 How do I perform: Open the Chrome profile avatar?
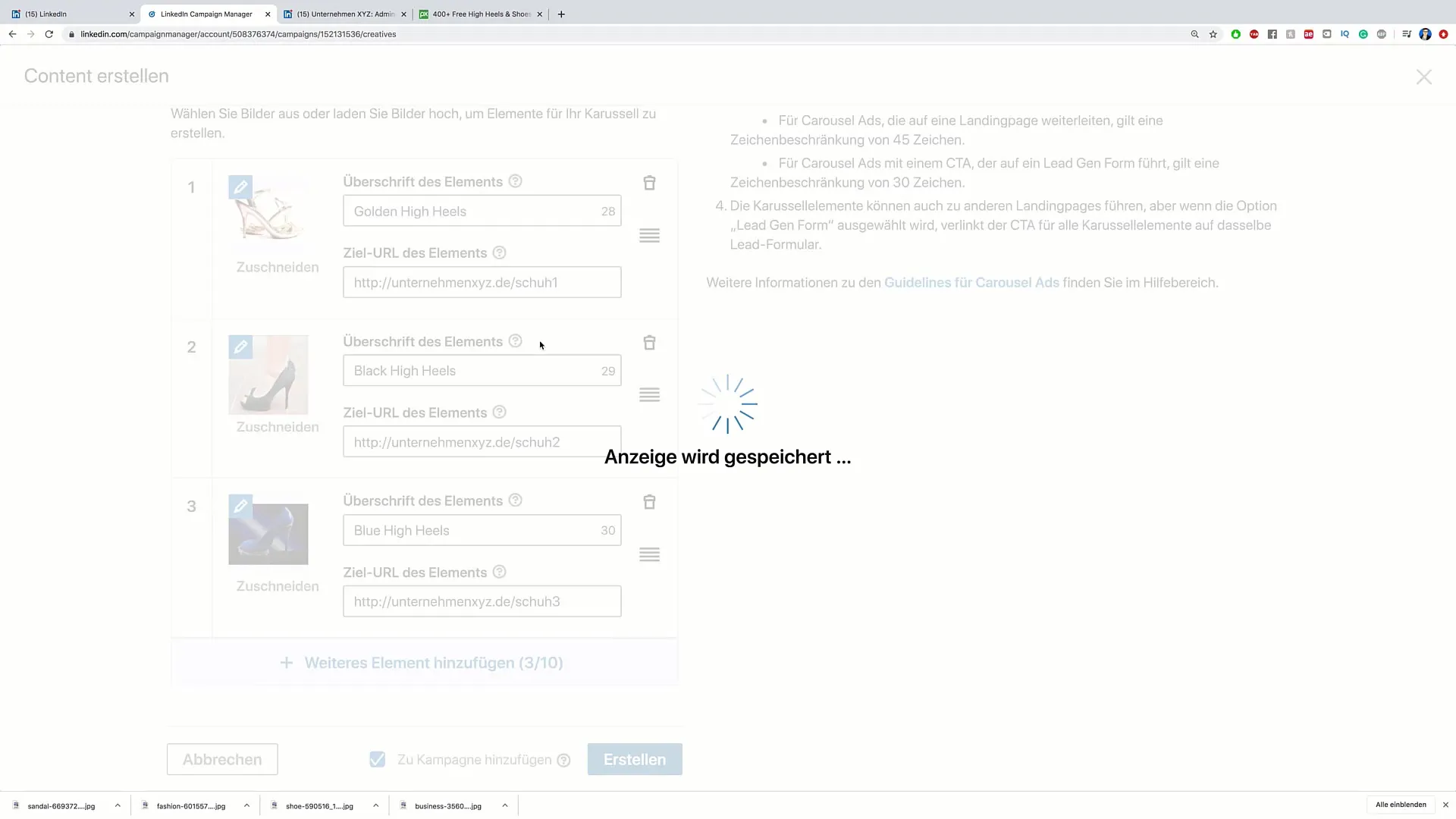[x=1425, y=34]
